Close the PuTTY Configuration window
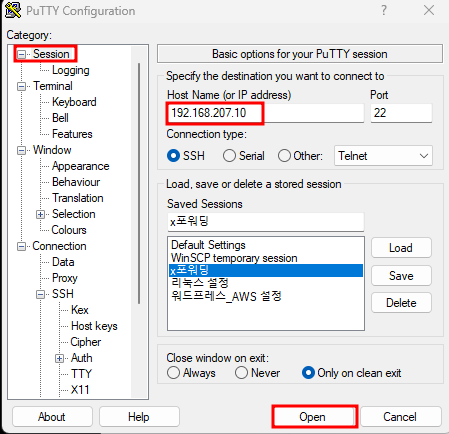The image size is (449, 434). pyautogui.click(x=429, y=10)
